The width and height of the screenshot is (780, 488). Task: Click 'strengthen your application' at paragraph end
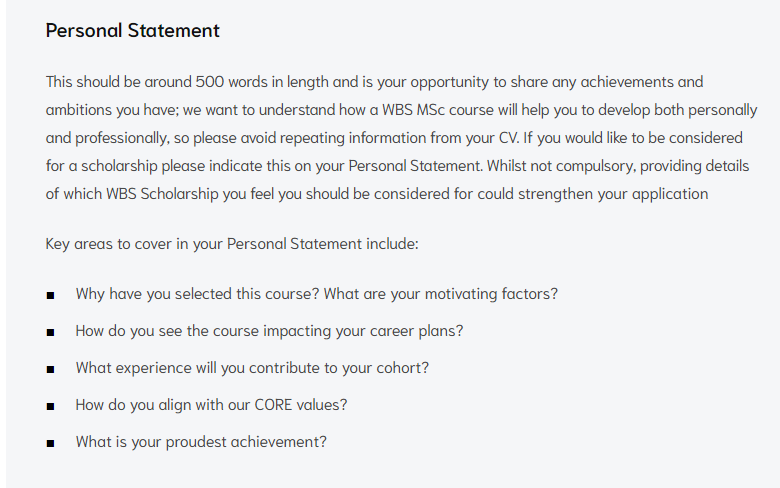[x=613, y=194]
